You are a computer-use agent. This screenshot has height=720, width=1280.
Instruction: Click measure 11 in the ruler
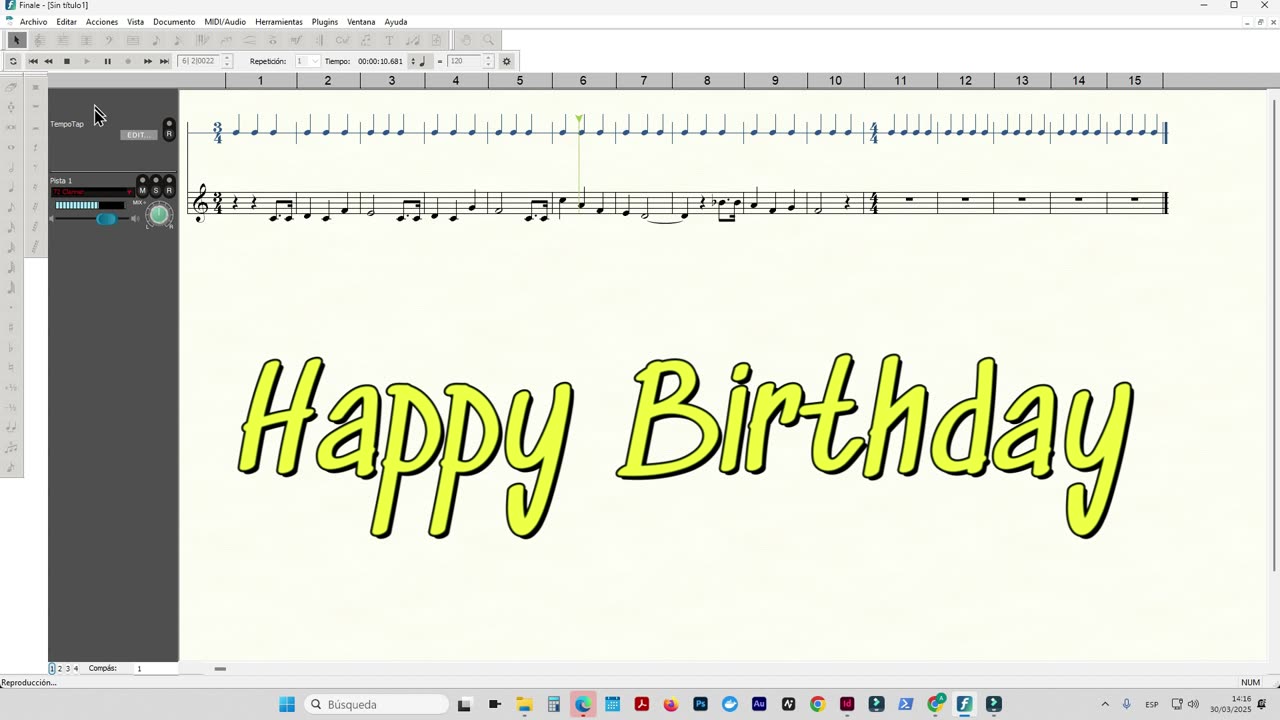tap(900, 80)
